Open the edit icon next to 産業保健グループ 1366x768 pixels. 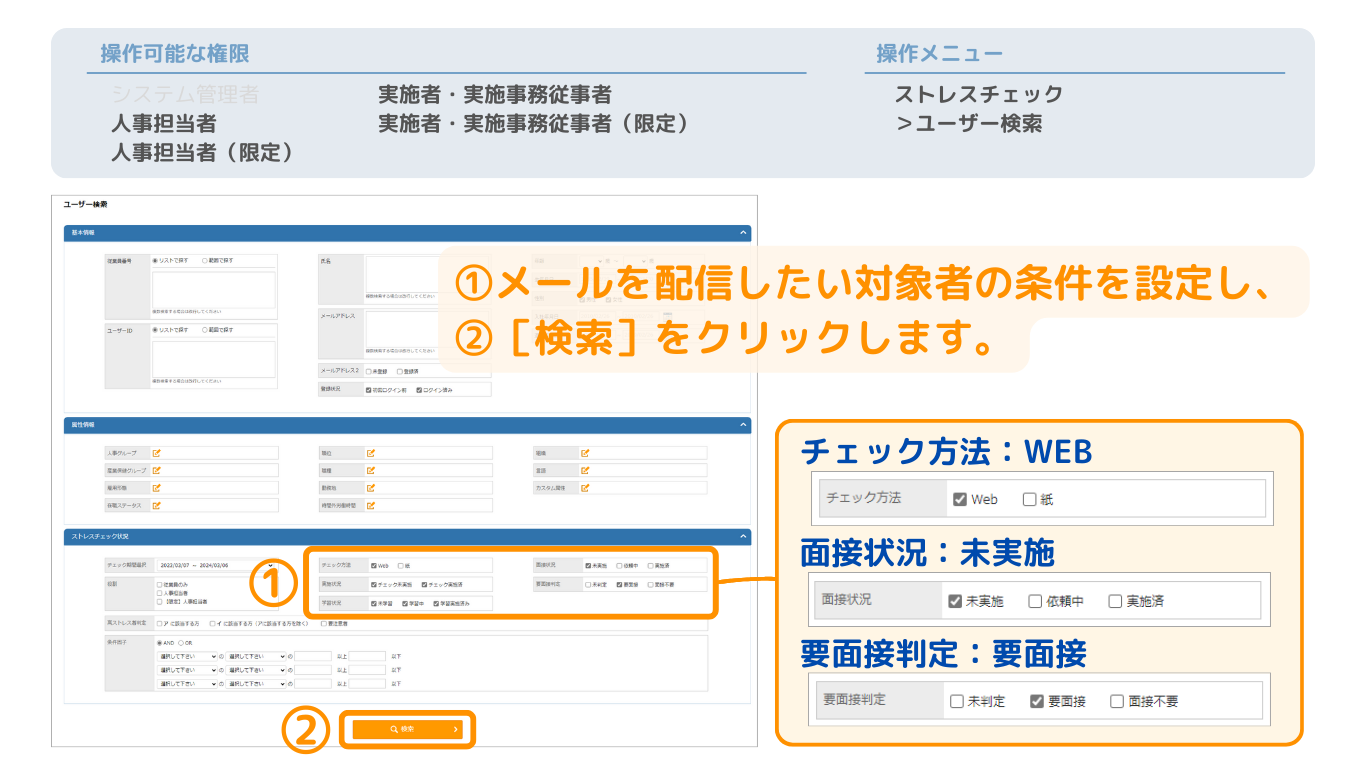click(x=156, y=470)
